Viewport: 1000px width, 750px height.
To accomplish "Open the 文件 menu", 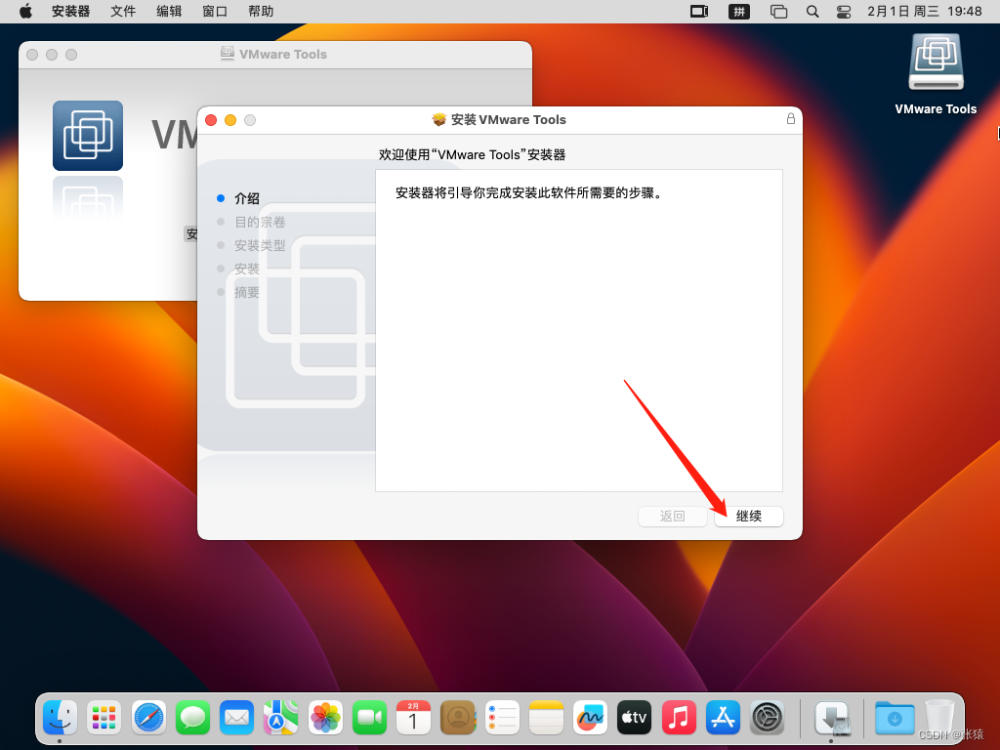I will [122, 11].
